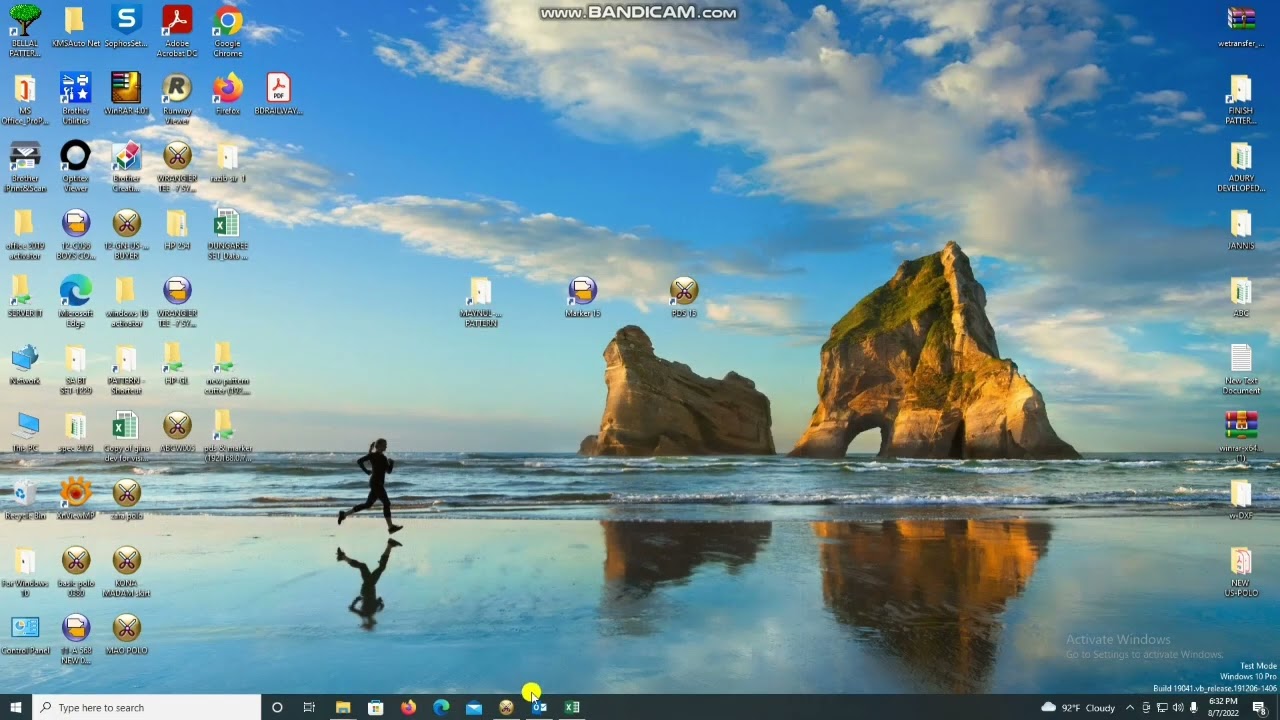Click the taskbar search box
The image size is (1280, 720).
pos(147,707)
